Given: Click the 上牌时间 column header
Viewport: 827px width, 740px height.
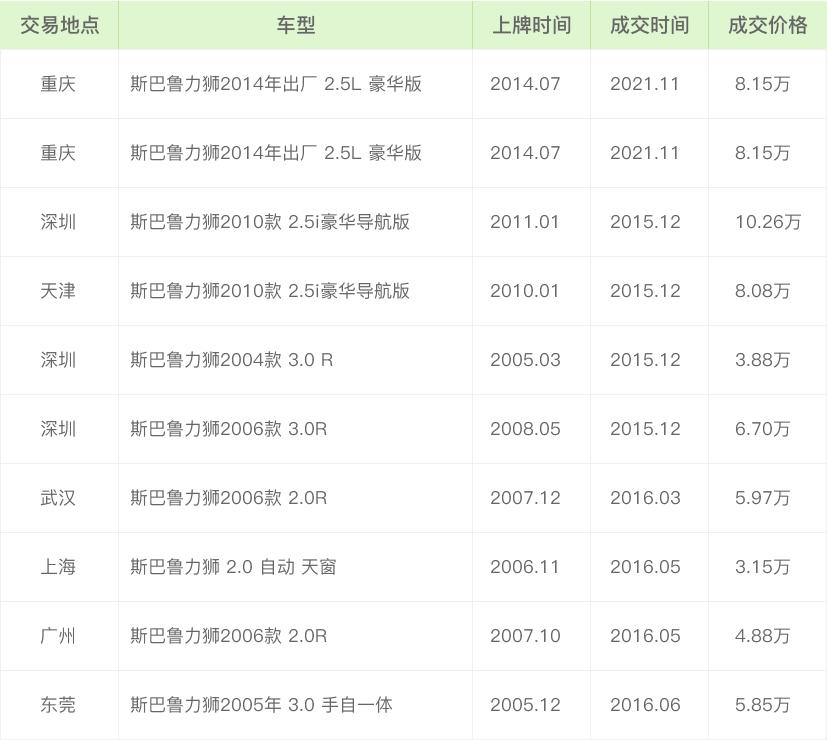Looking at the screenshot, I should tap(532, 25).
